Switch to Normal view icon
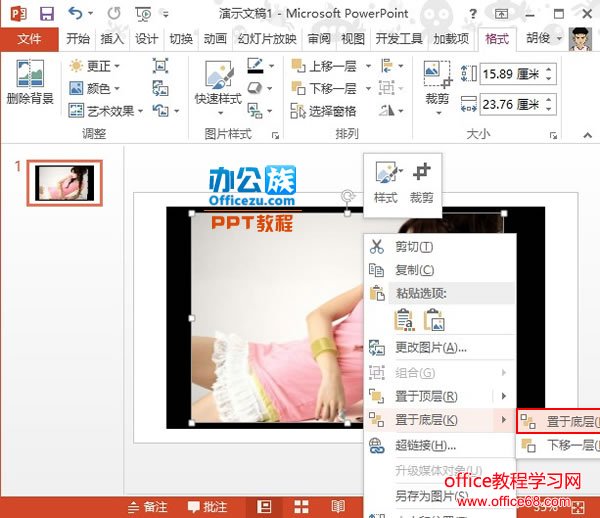600x518 pixels. pyautogui.click(x=264, y=507)
